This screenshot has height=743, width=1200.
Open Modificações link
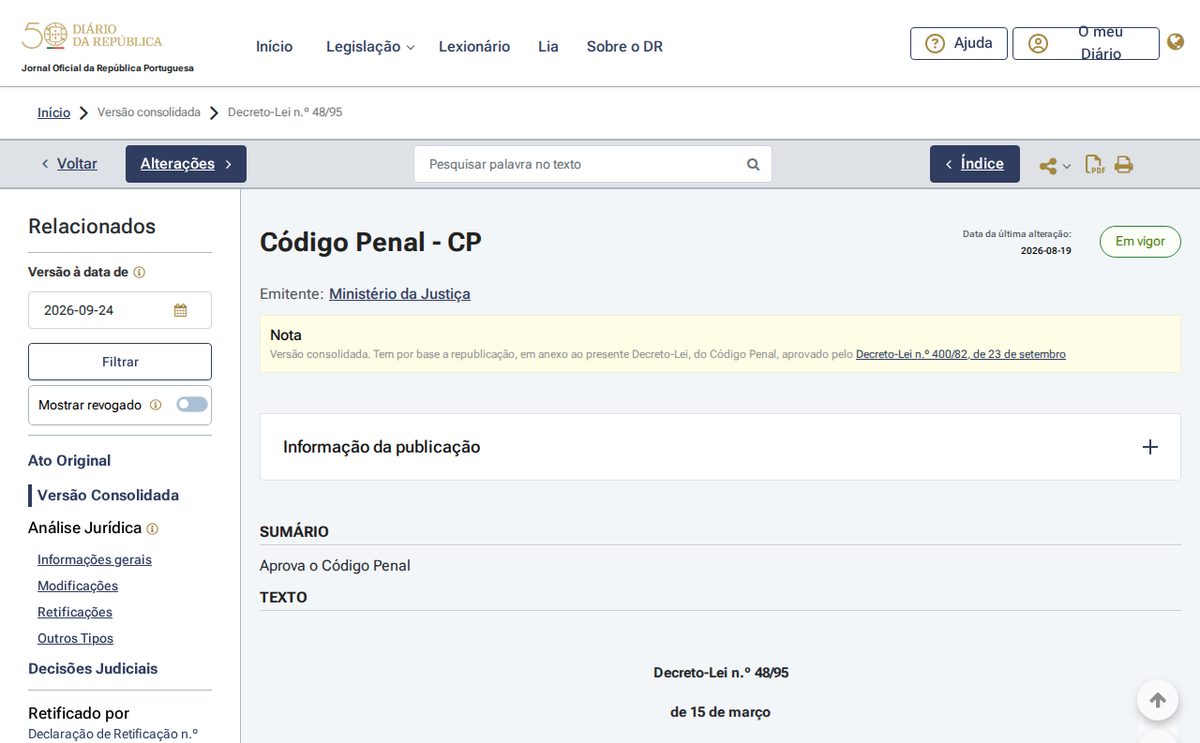(x=77, y=586)
